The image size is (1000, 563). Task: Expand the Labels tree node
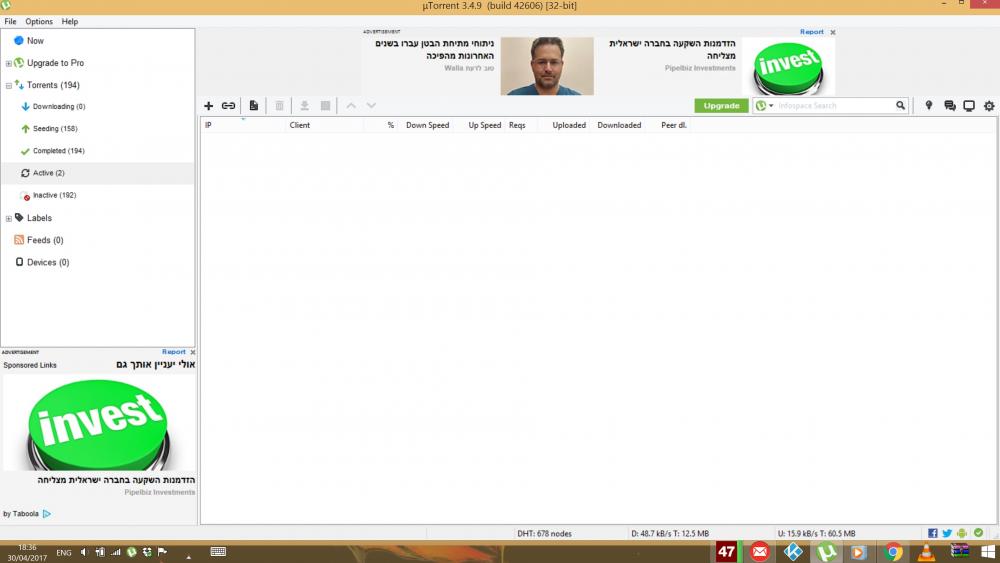click(8, 218)
